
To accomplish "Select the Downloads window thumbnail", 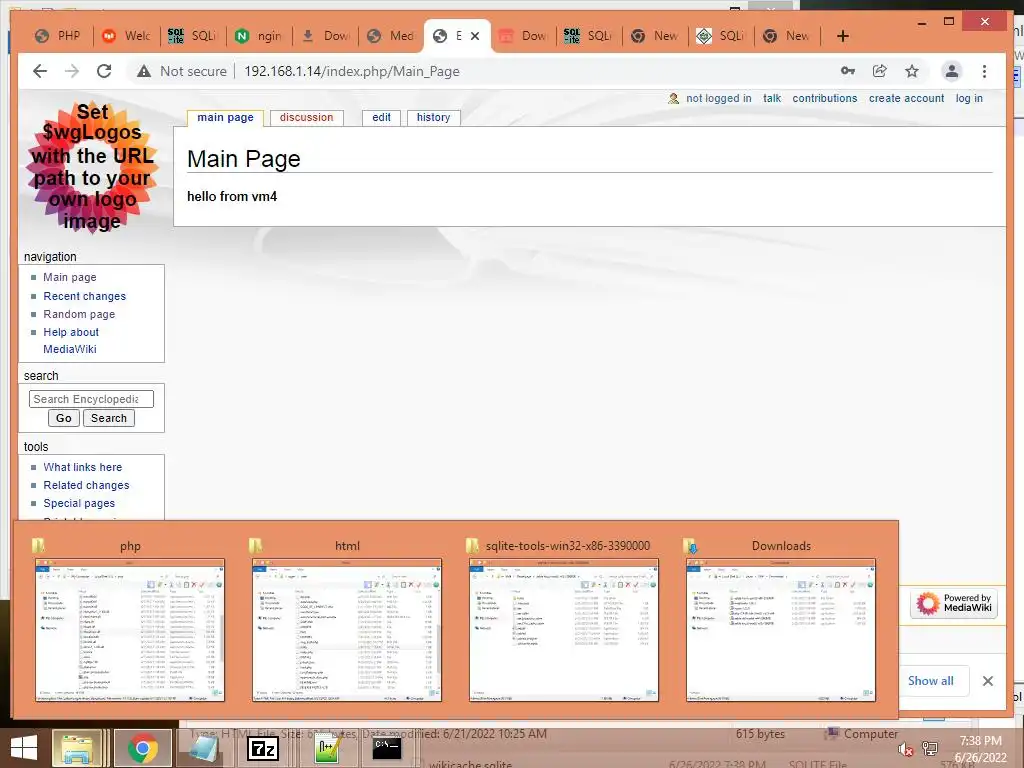I will click(781, 630).
